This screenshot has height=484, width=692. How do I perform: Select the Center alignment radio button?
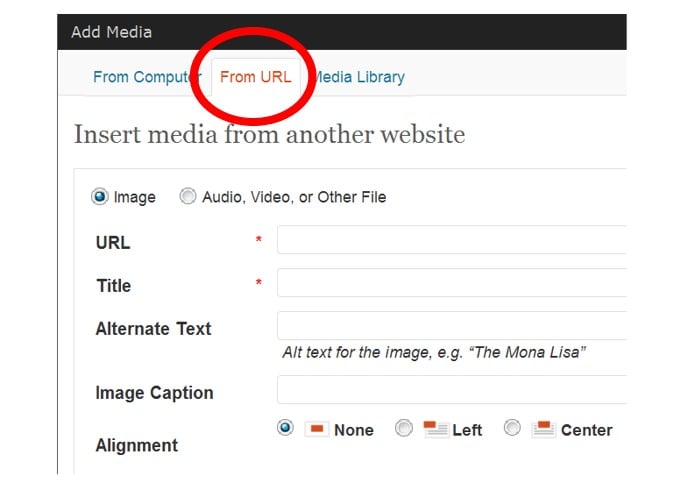[x=512, y=428]
